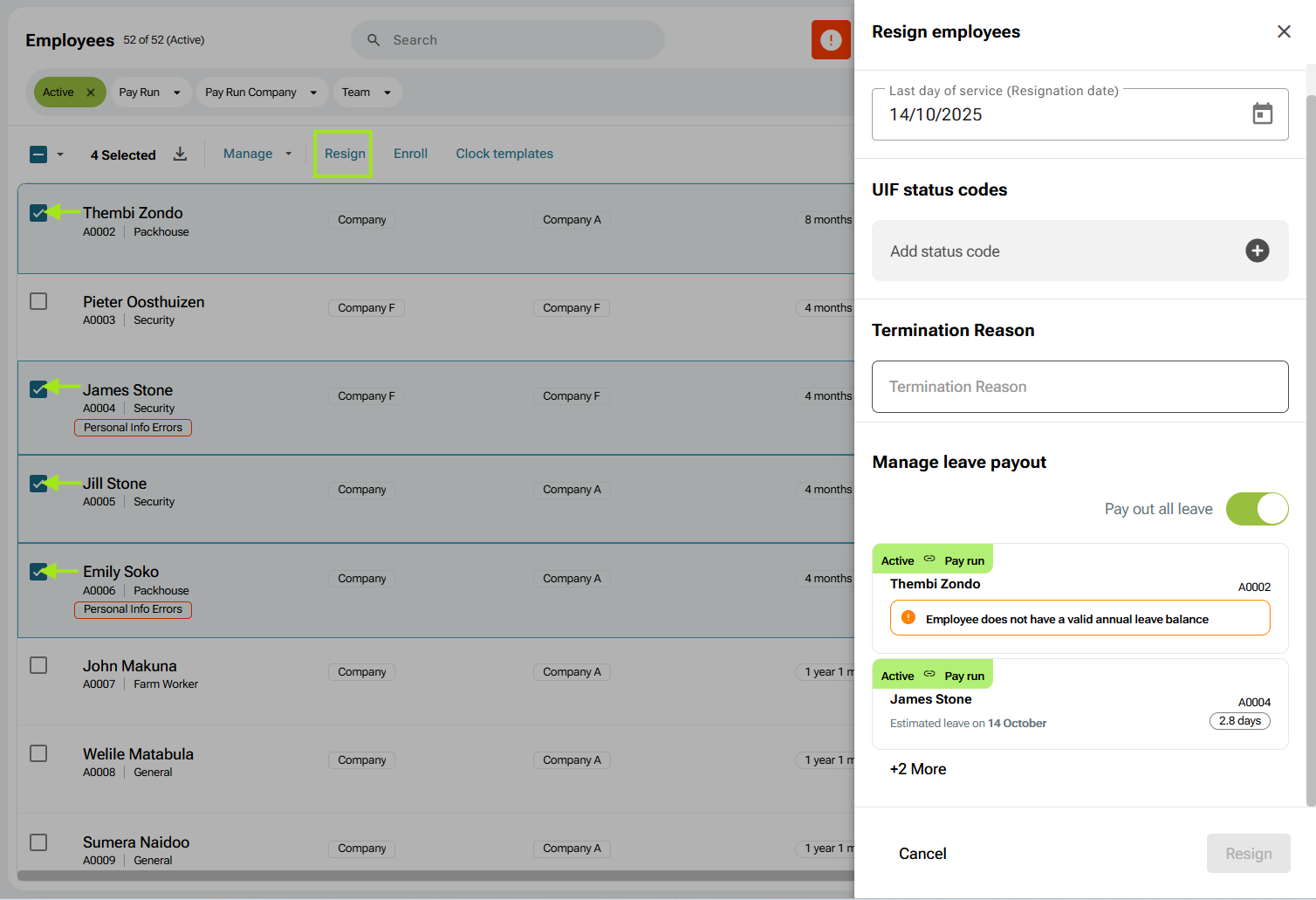Show the +2 More employees link
Image resolution: width=1316 pixels, height=900 pixels.
coord(918,769)
